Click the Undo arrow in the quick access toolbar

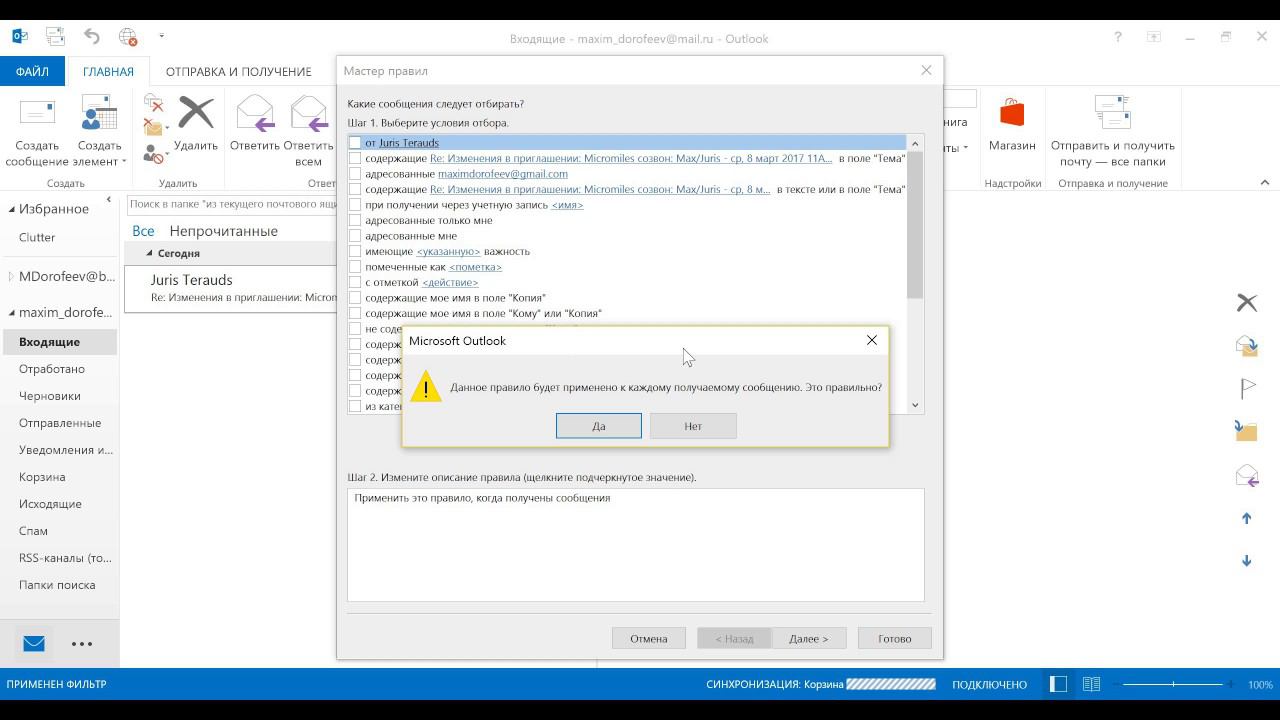(x=92, y=37)
